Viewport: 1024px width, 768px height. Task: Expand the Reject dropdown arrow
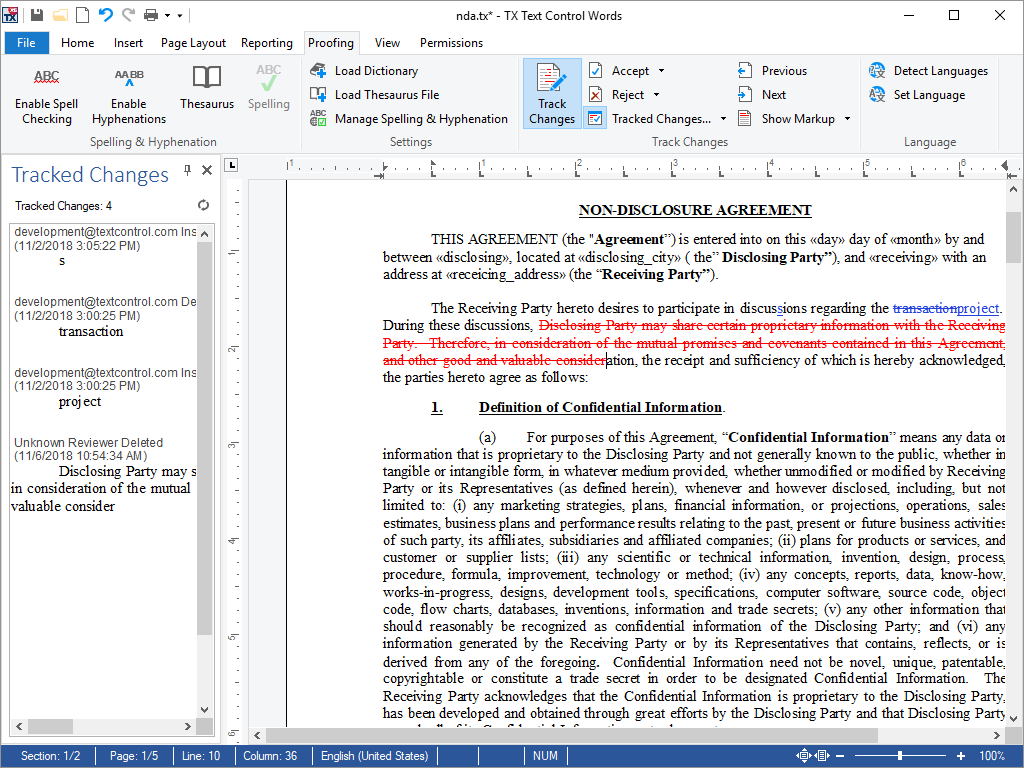pos(657,95)
